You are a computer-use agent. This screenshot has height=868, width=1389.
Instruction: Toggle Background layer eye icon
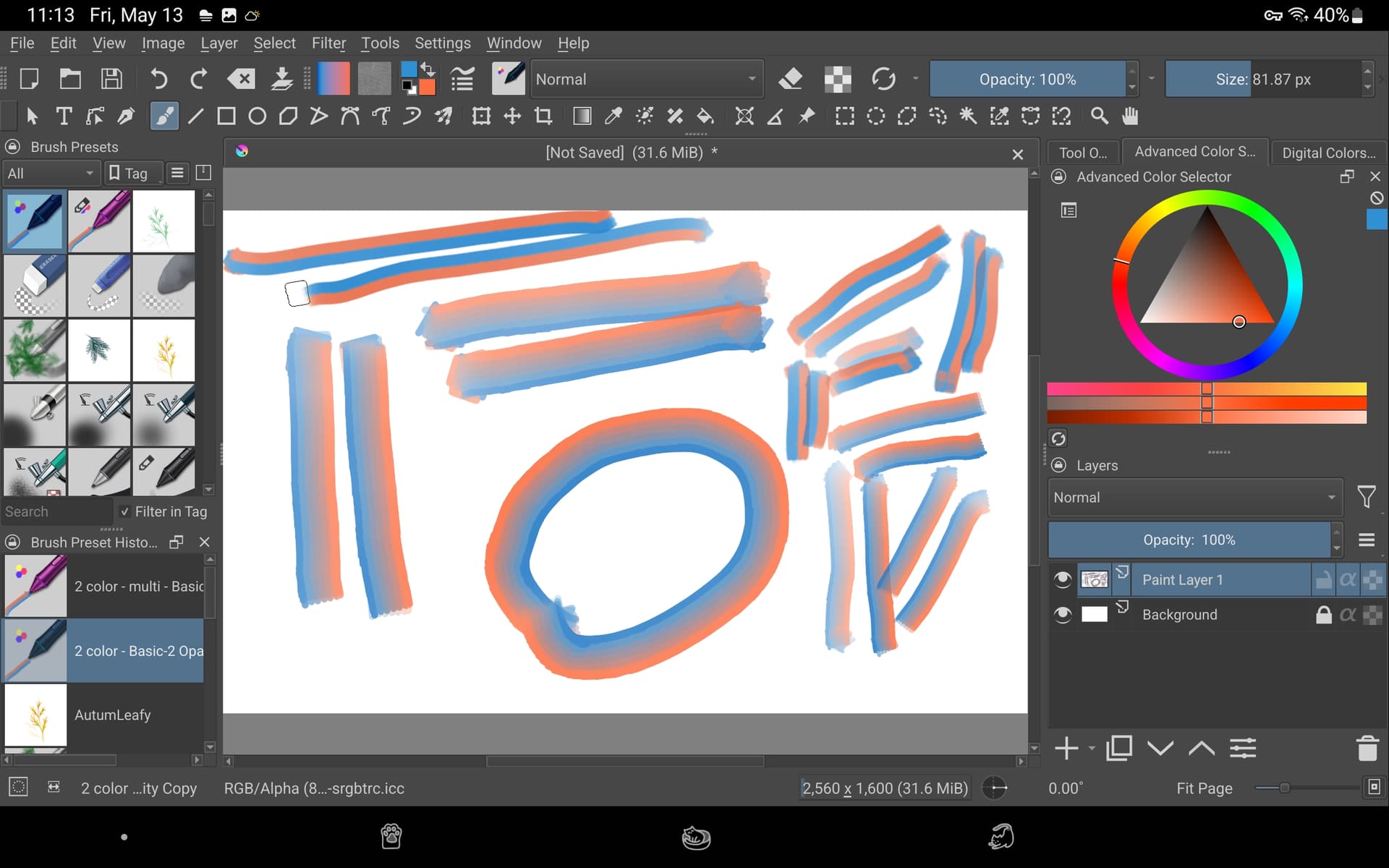click(x=1062, y=615)
